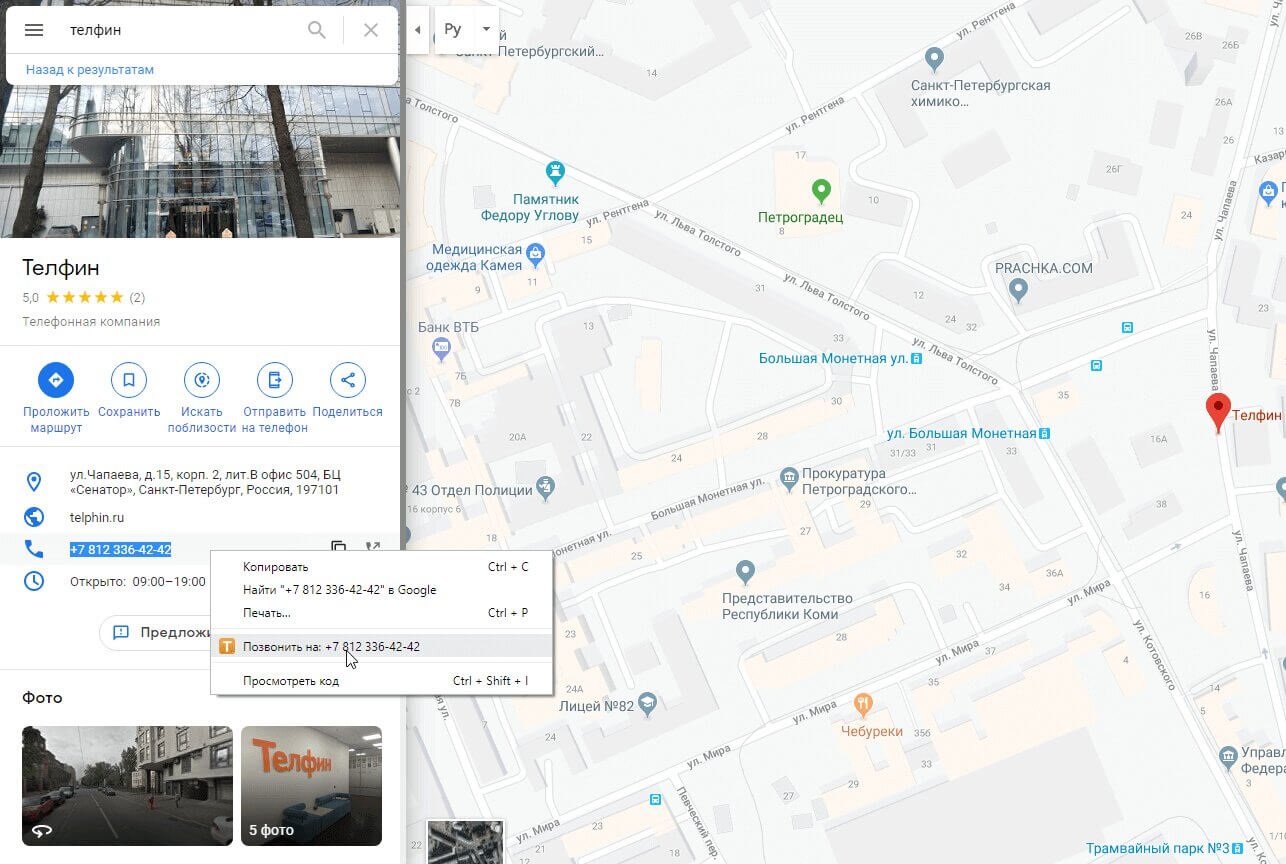Copy phone number using the copy icon

pos(339,547)
